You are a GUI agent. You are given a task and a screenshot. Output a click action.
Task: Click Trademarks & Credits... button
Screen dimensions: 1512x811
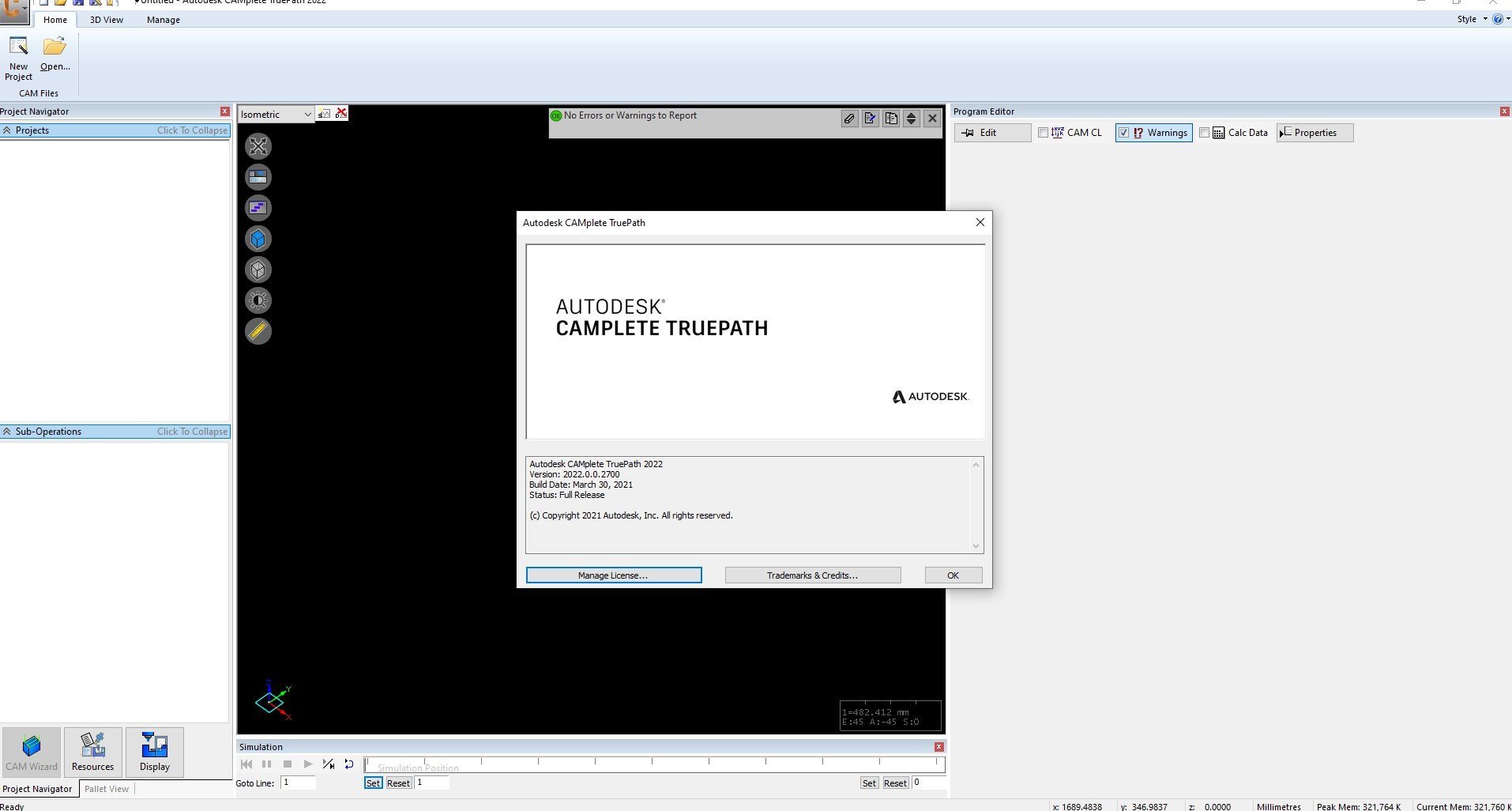coord(813,575)
